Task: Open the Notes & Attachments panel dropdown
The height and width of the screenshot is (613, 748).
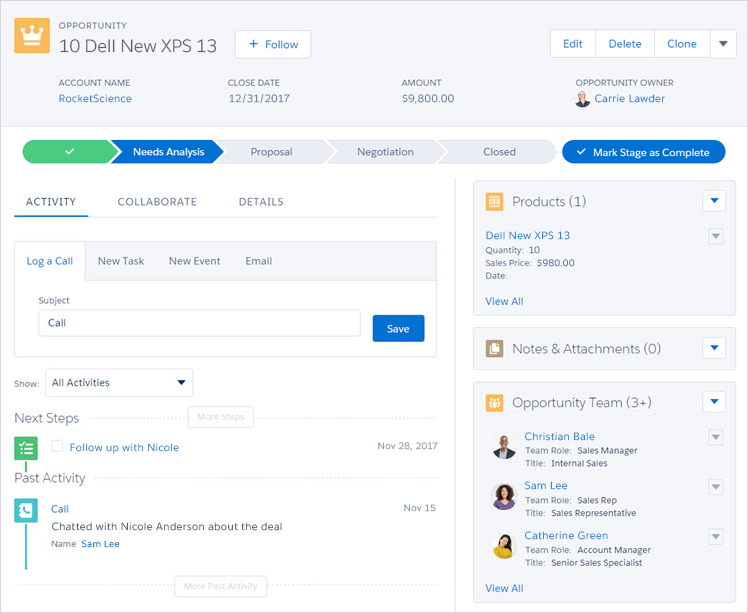Action: (714, 348)
